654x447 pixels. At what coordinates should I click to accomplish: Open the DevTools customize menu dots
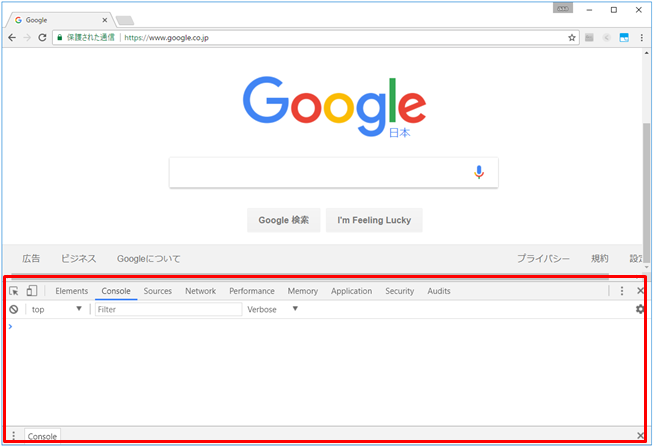pyautogui.click(x=622, y=291)
